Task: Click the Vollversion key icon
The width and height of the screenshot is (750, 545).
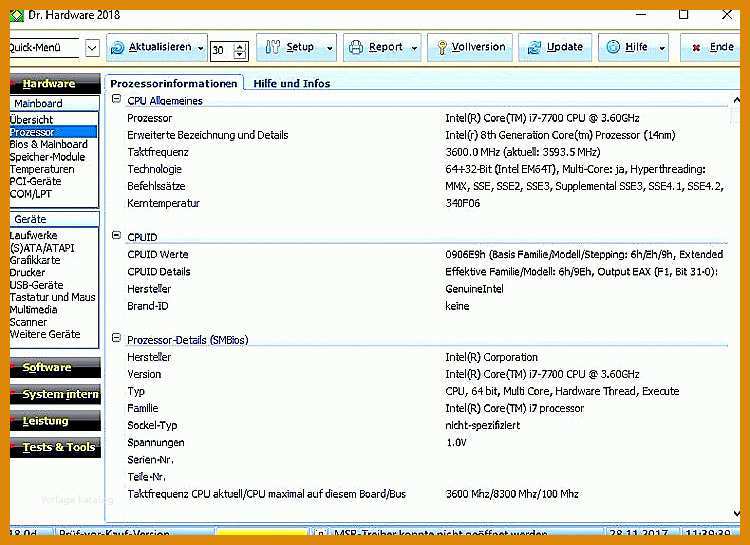Action: pyautogui.click(x=442, y=47)
